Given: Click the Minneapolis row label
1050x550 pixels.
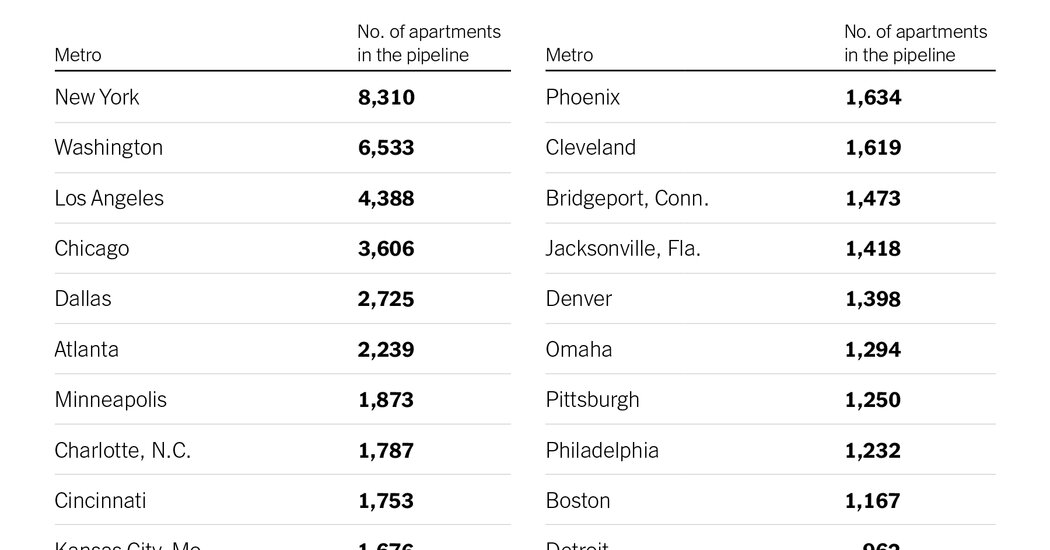Looking at the screenshot, I should pyautogui.click(x=111, y=399).
